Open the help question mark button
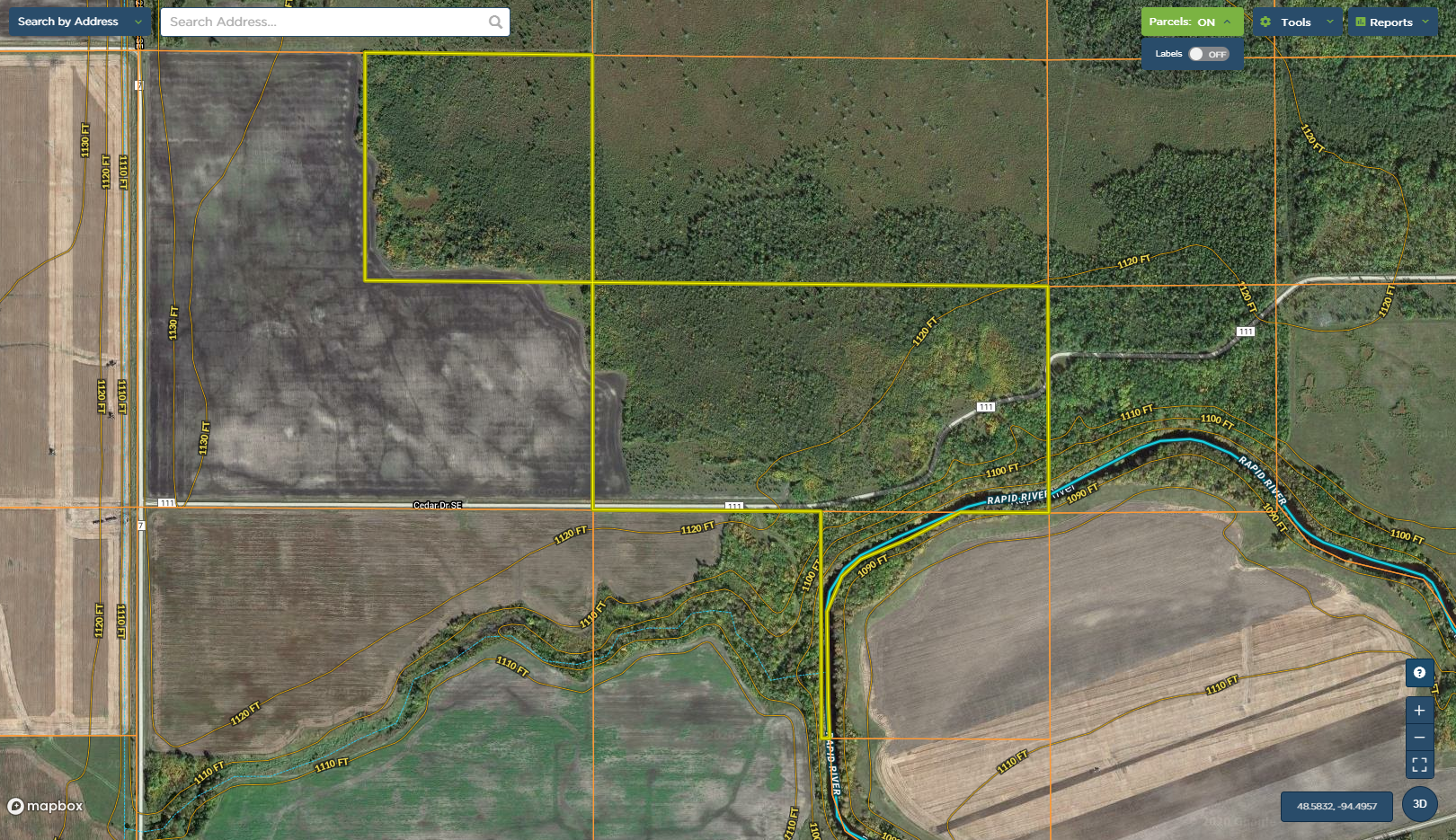The width and height of the screenshot is (1456, 840). tap(1419, 673)
